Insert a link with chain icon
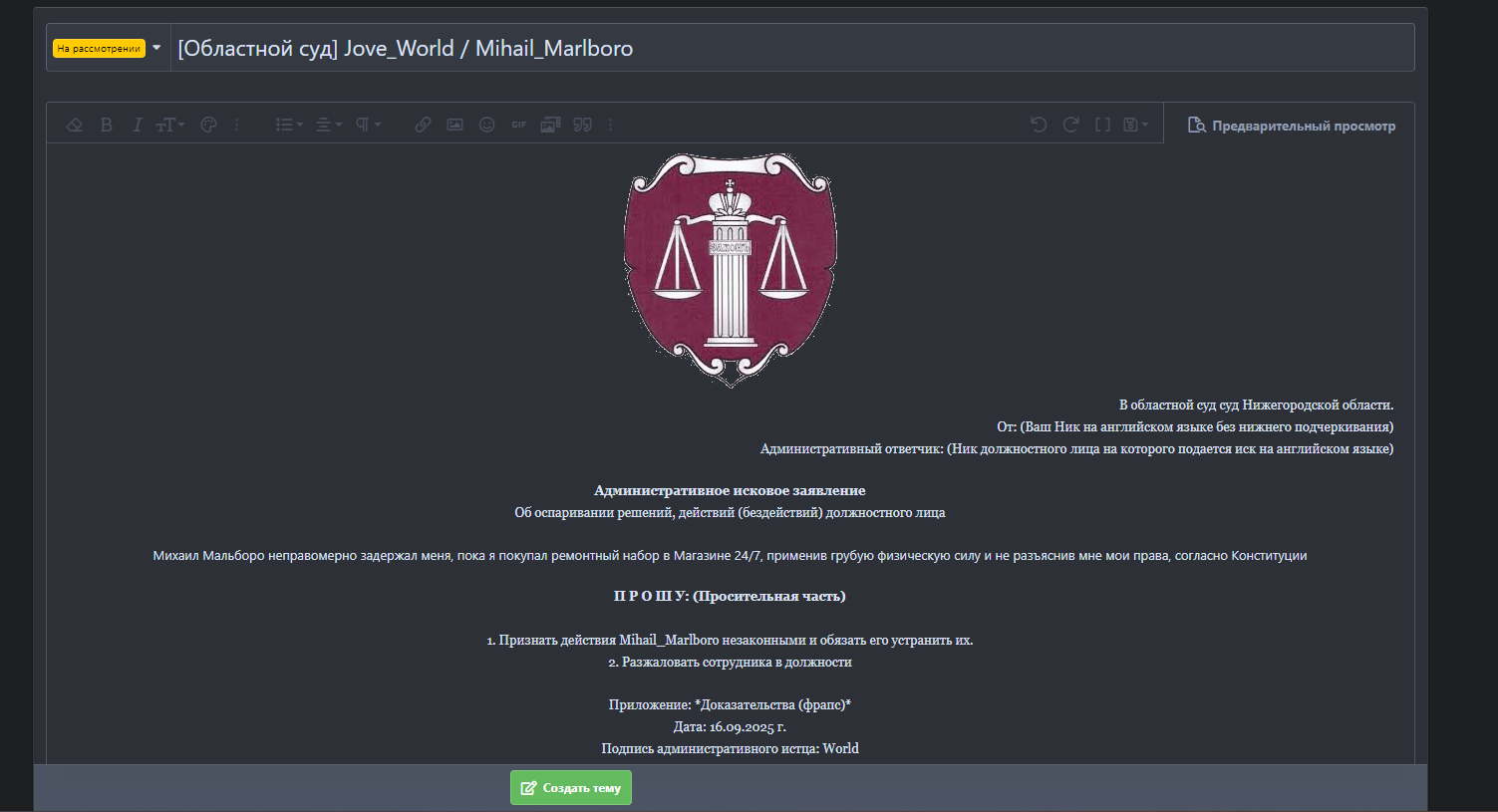Screen dimensions: 1498x812 (424, 125)
